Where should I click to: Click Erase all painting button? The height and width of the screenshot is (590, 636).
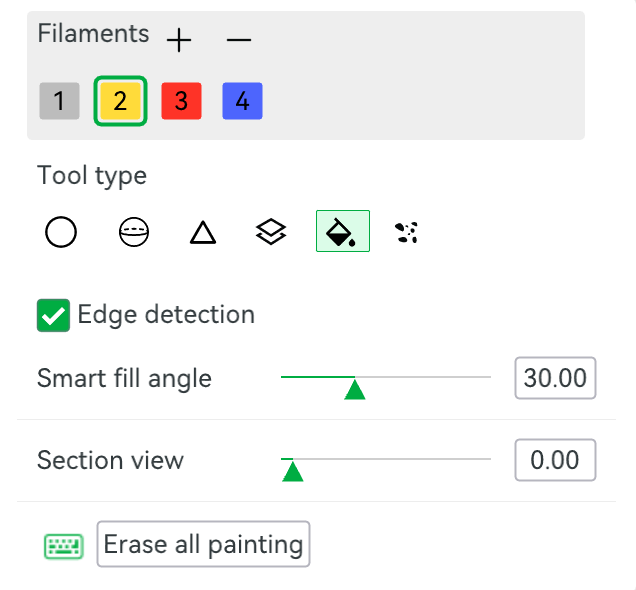[204, 544]
